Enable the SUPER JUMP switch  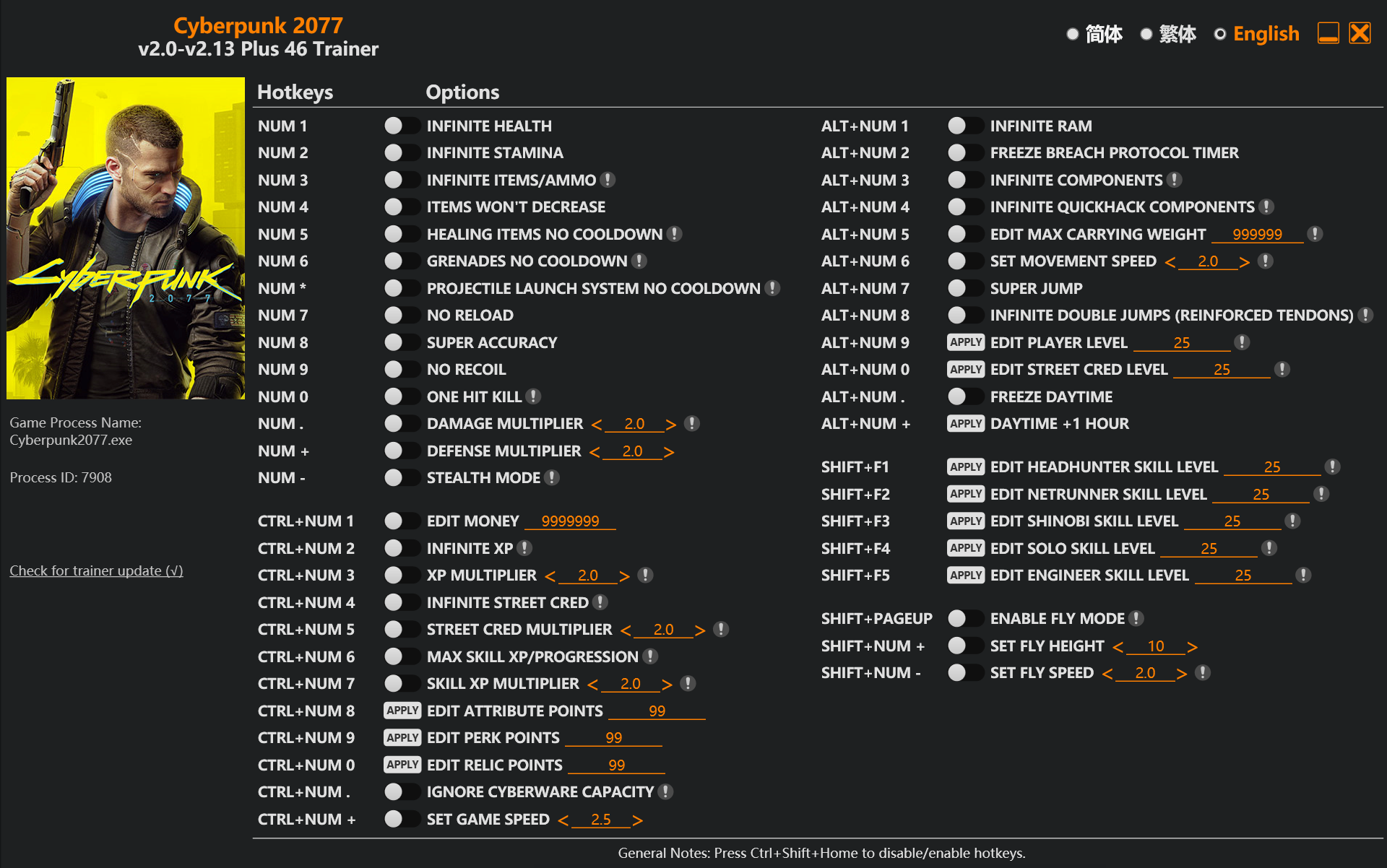pyautogui.click(x=964, y=287)
